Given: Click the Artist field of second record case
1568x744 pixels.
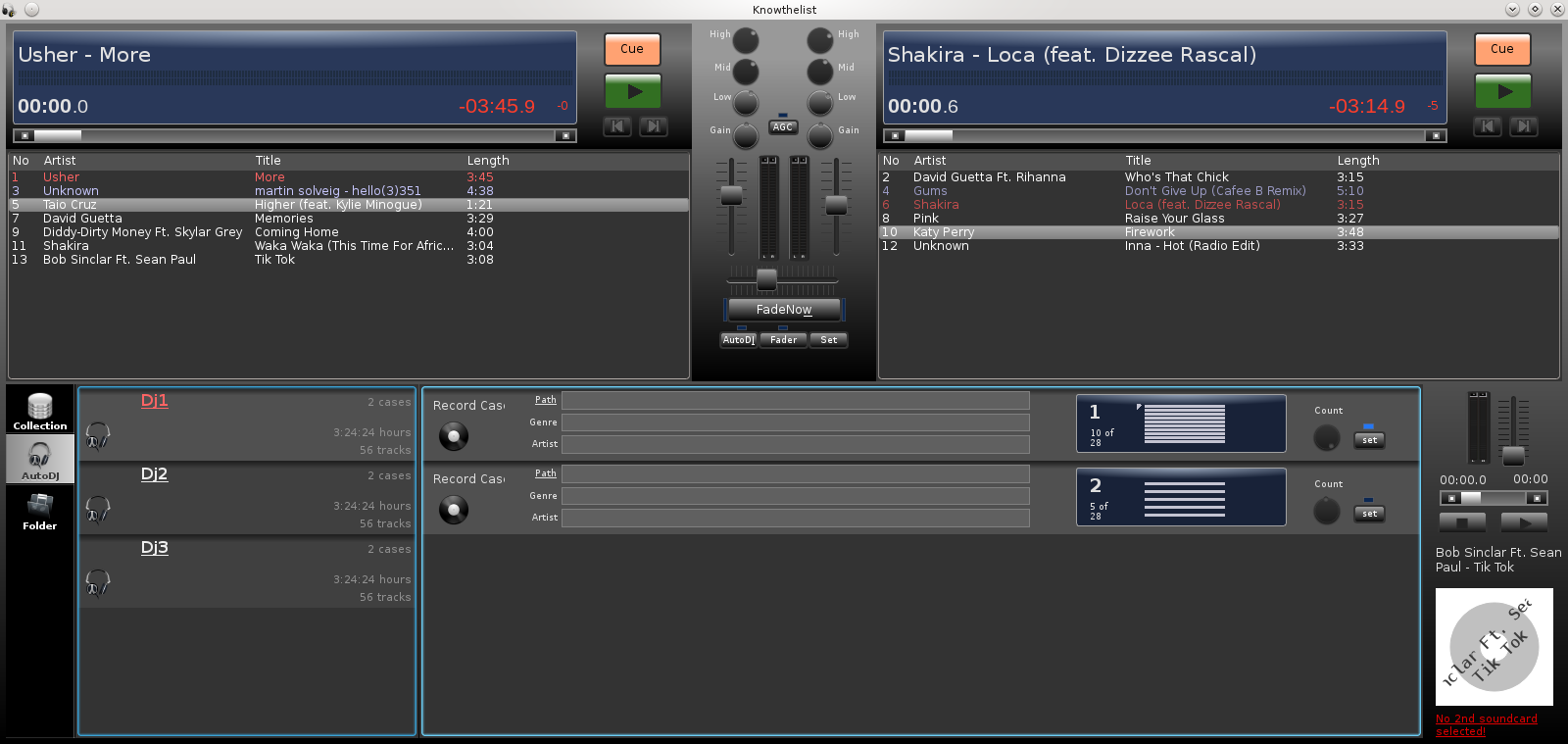Looking at the screenshot, I should [x=795, y=518].
